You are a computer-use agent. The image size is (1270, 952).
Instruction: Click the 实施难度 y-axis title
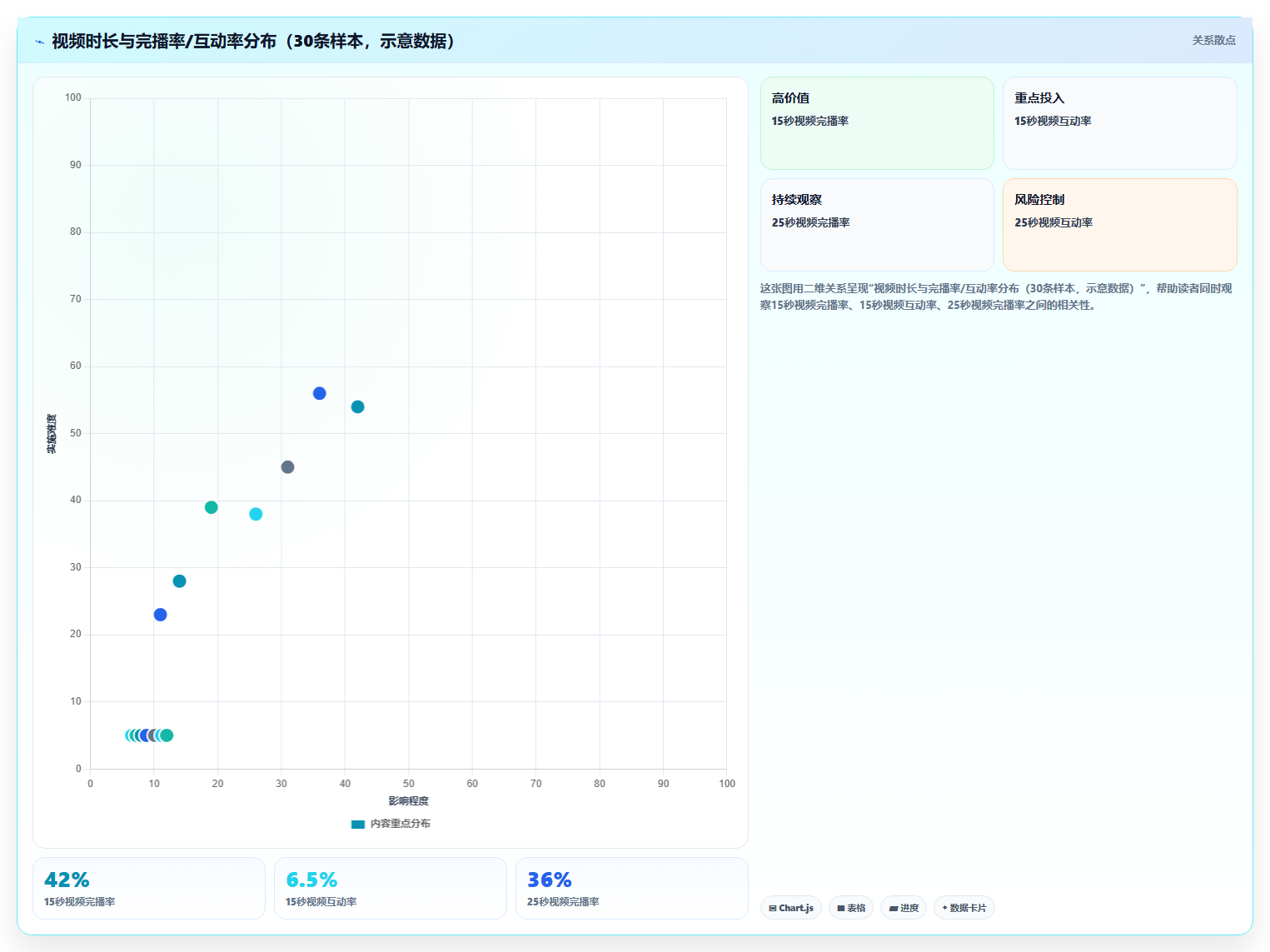coord(52,434)
